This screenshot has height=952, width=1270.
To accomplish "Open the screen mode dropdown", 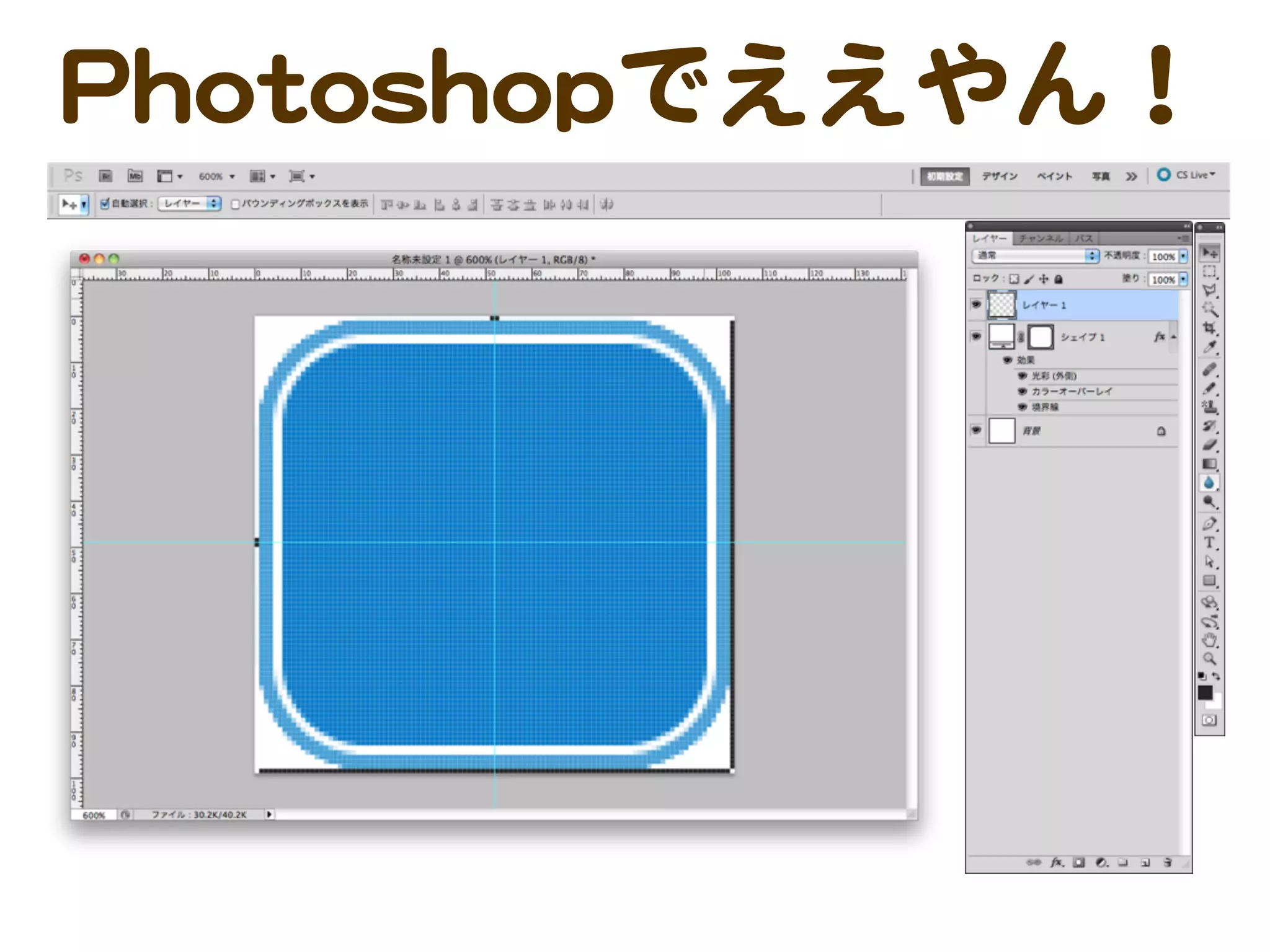I will tap(301, 177).
